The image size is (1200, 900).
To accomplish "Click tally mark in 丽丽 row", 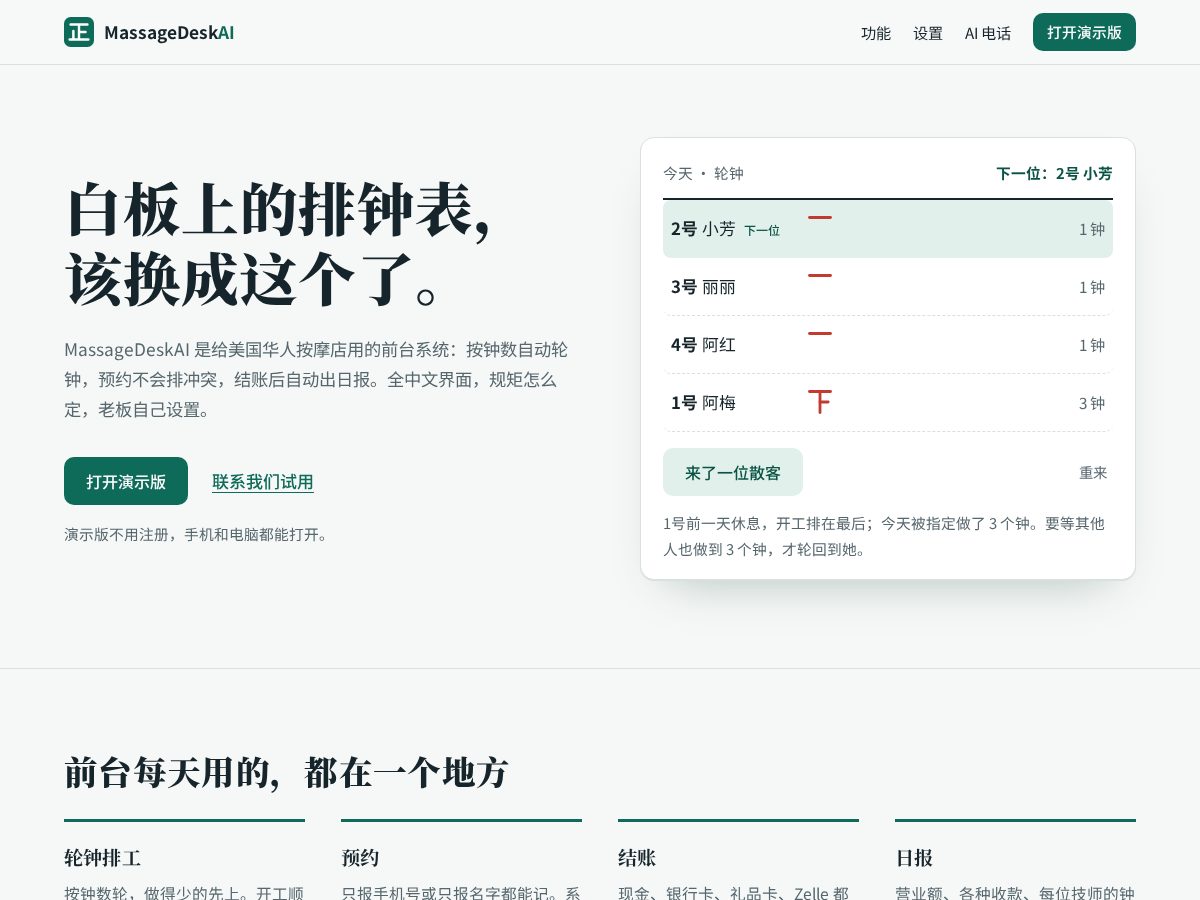I will [820, 275].
